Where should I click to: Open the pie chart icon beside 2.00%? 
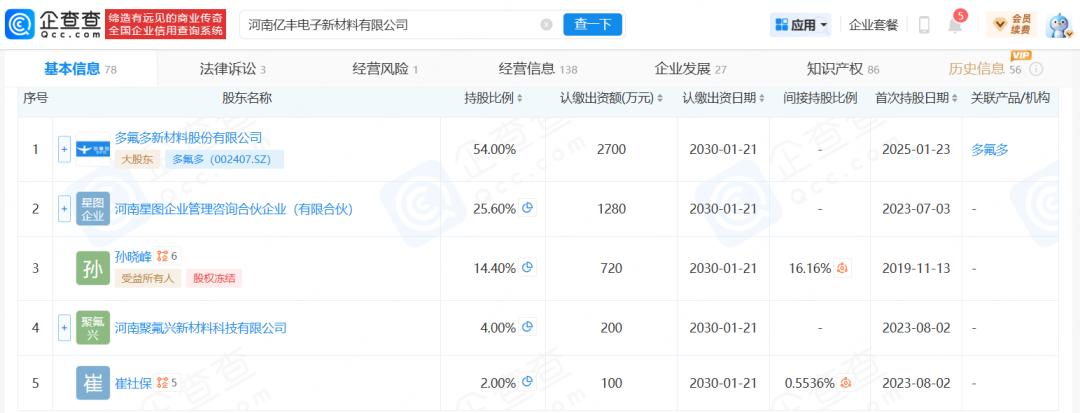coord(528,382)
